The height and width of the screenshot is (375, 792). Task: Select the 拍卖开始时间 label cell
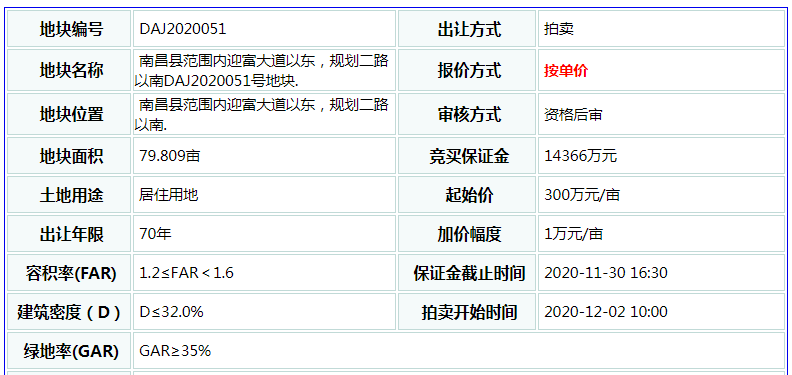[467, 311]
